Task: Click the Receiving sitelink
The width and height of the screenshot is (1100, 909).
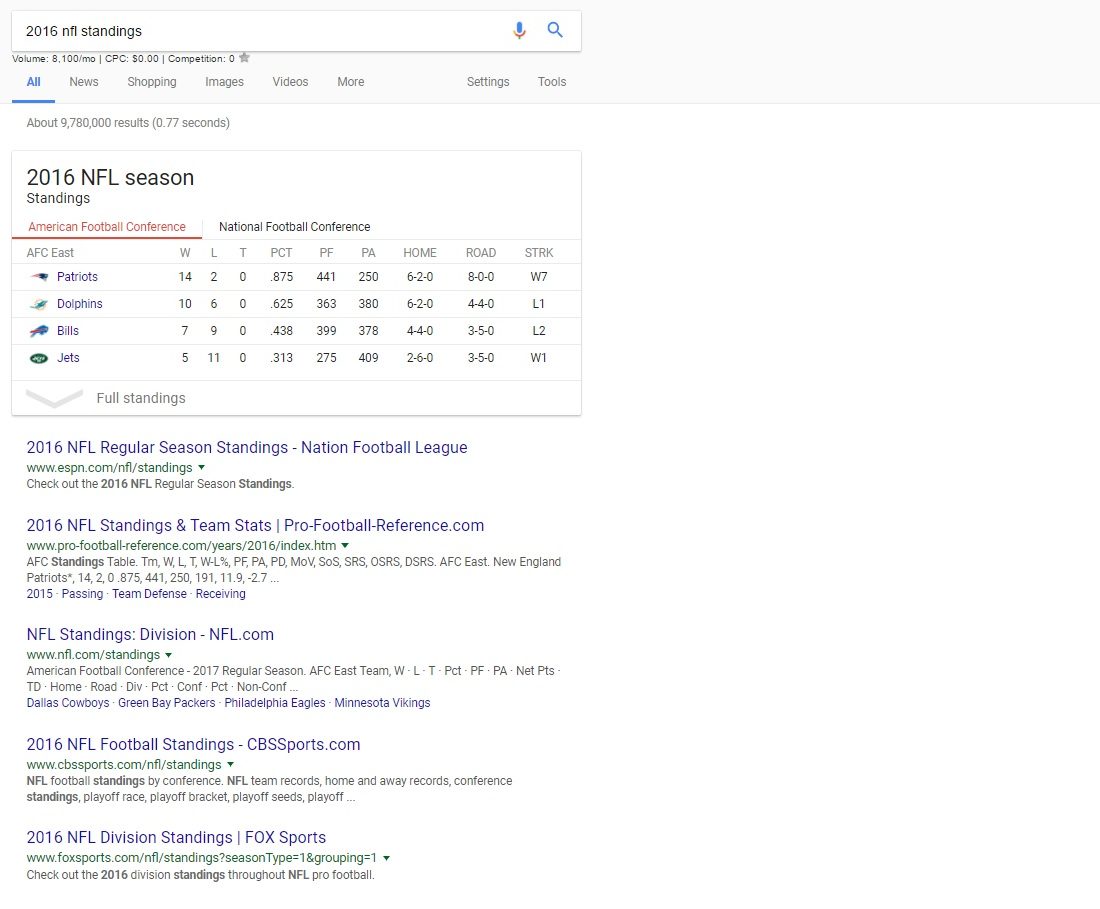Action: (220, 593)
